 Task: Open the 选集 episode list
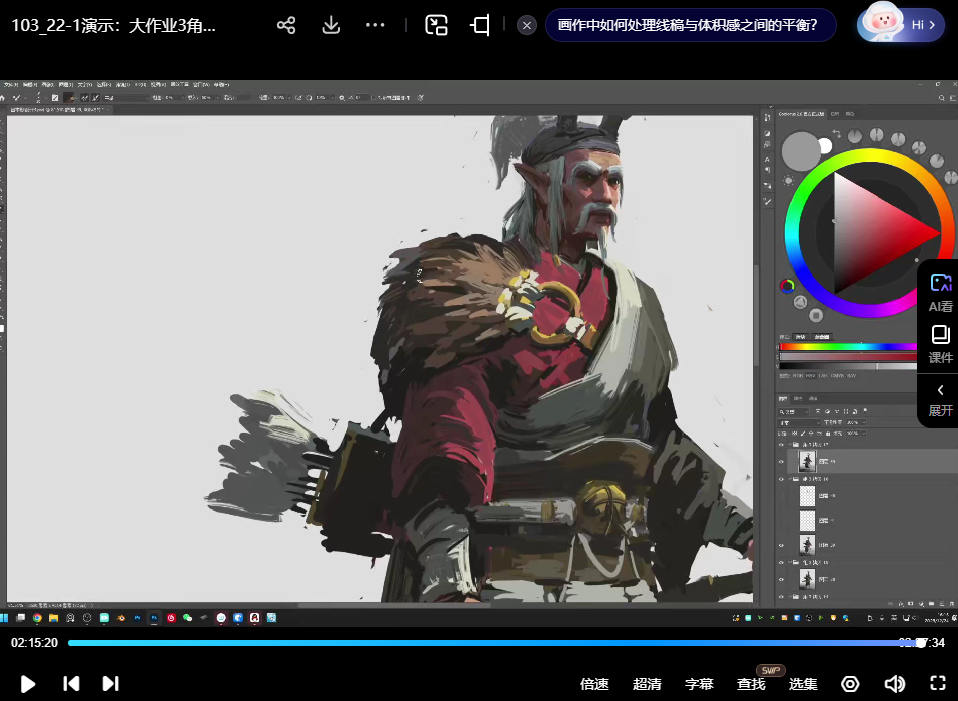[x=803, y=684]
